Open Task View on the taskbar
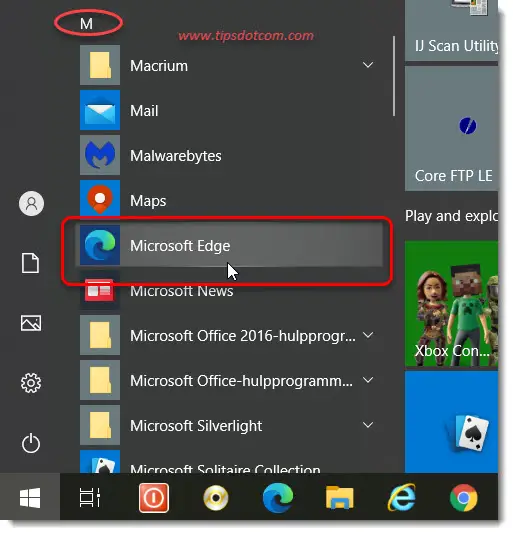 pyautogui.click(x=90, y=498)
